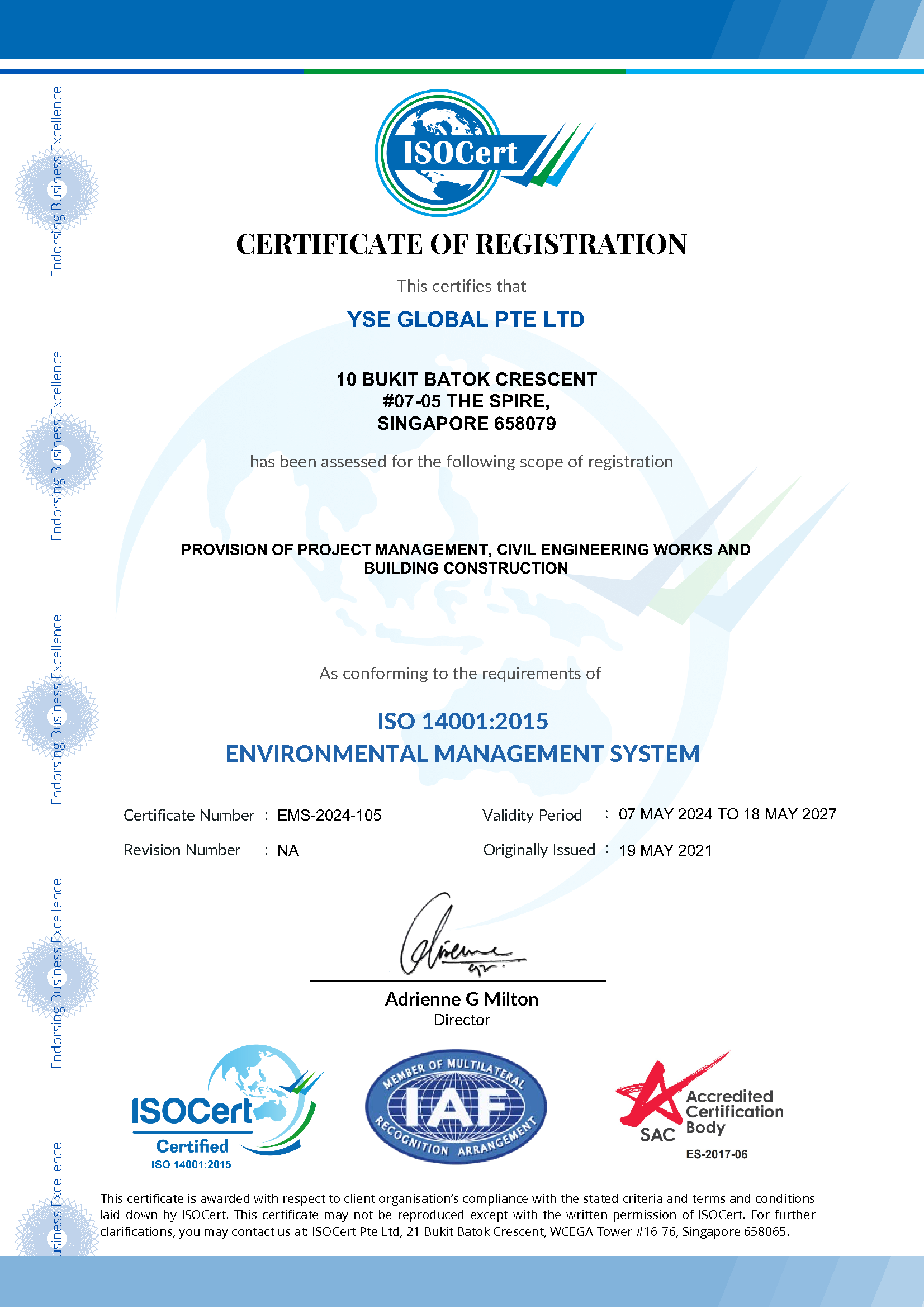Click the label "Originally Issued"
The width and height of the screenshot is (924, 1308).
coord(539,851)
